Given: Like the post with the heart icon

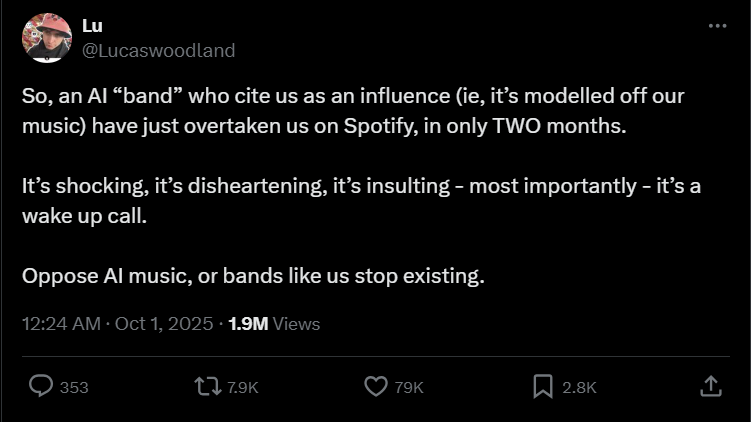Looking at the screenshot, I should tap(376, 386).
